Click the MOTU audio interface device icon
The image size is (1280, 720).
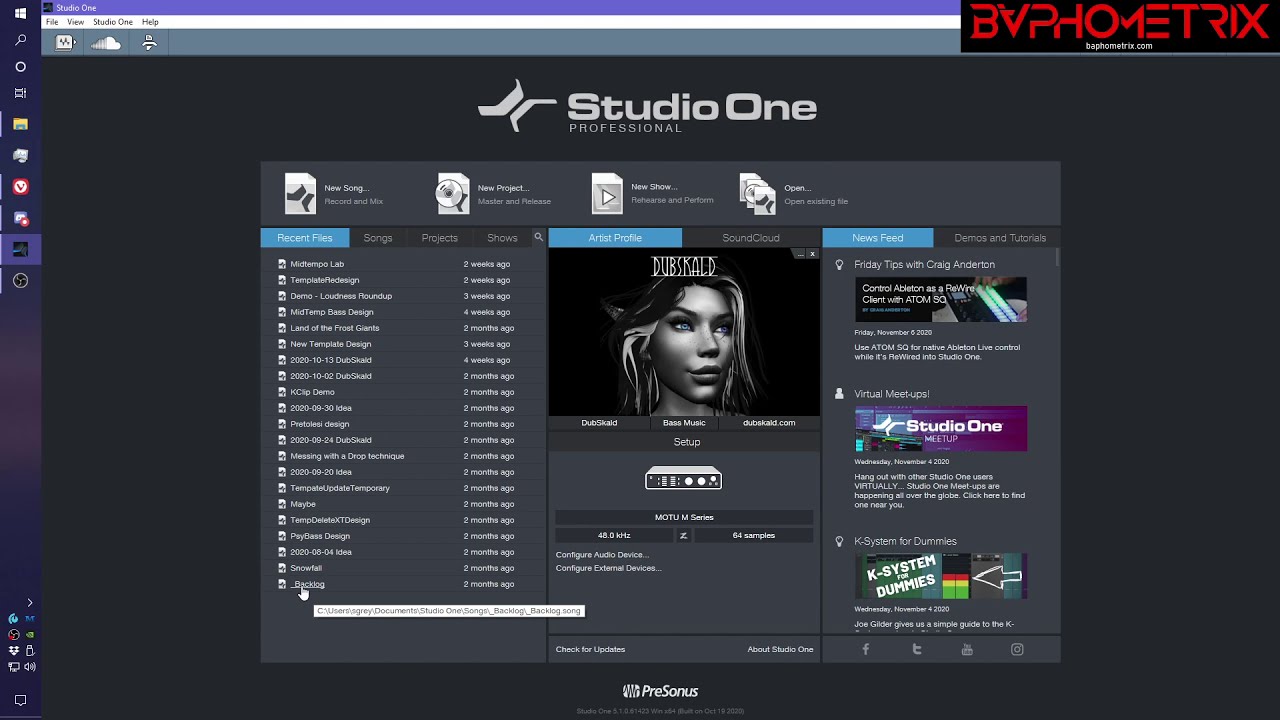[684, 479]
